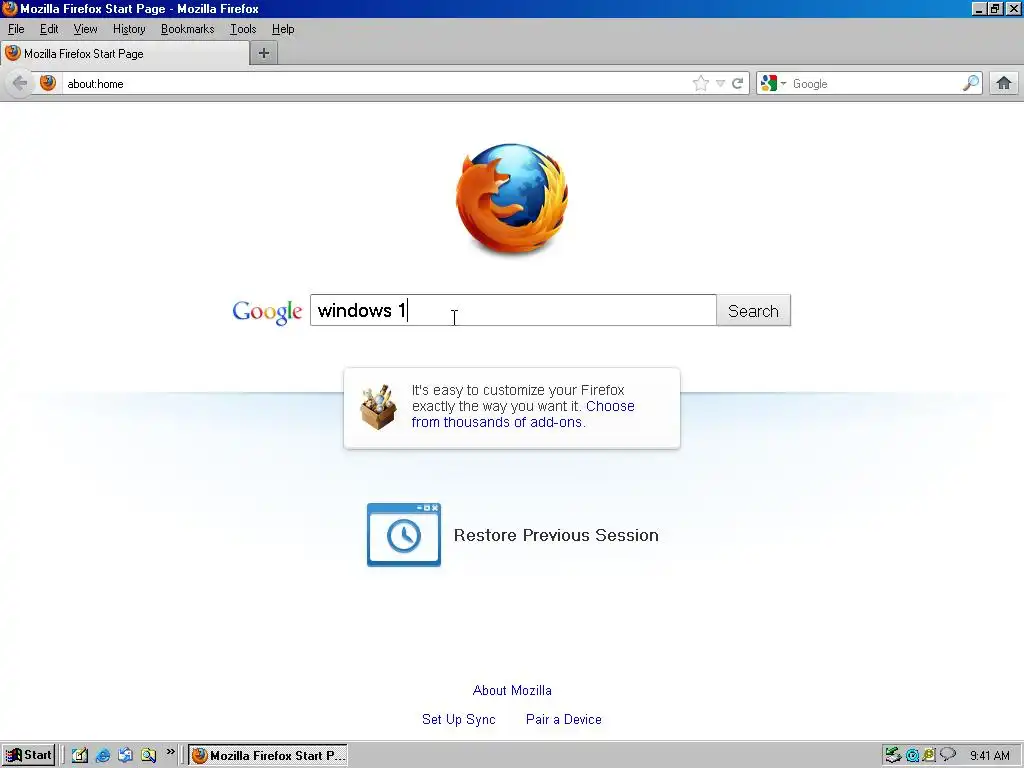
Task: Open the Pair a Device link
Action: coord(564,719)
